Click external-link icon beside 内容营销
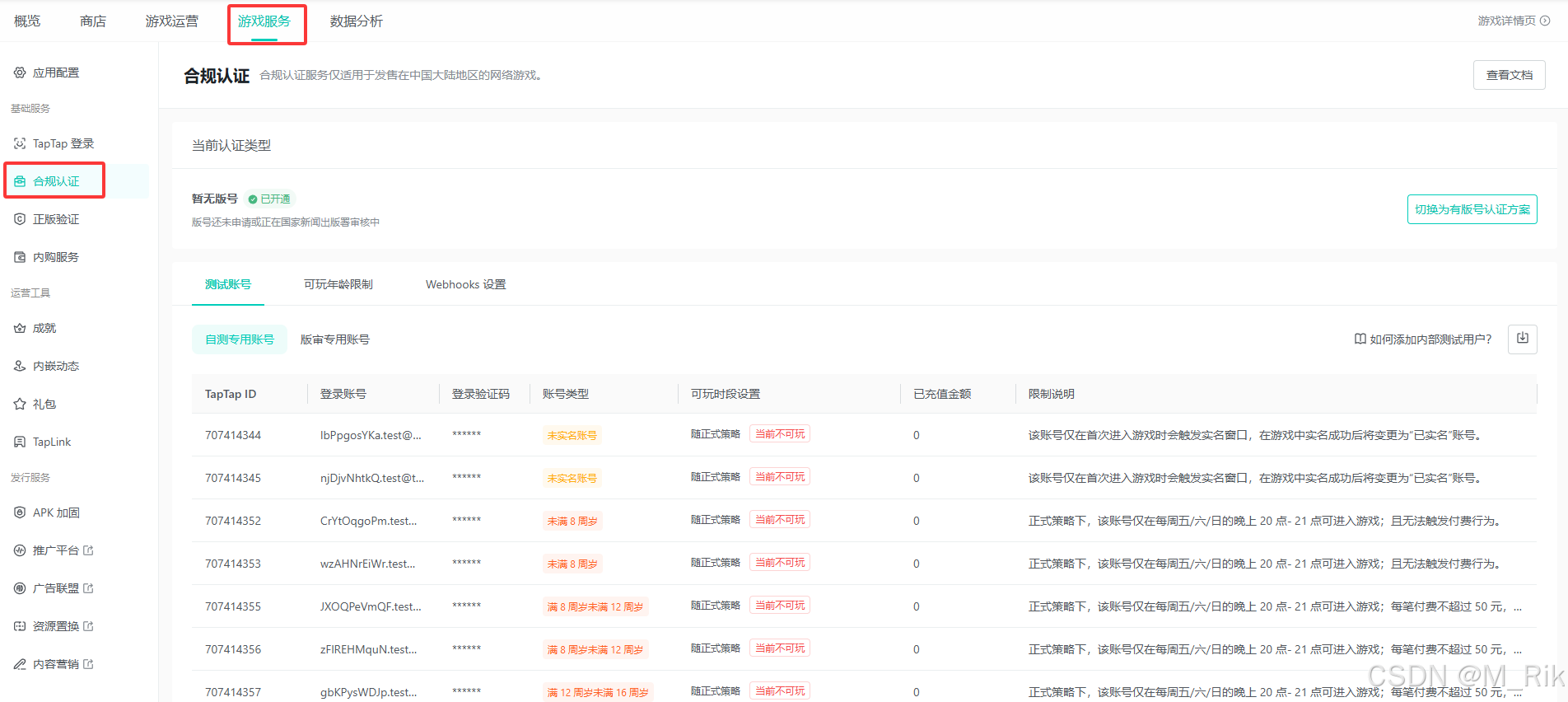The height and width of the screenshot is (702, 1568). 89,664
